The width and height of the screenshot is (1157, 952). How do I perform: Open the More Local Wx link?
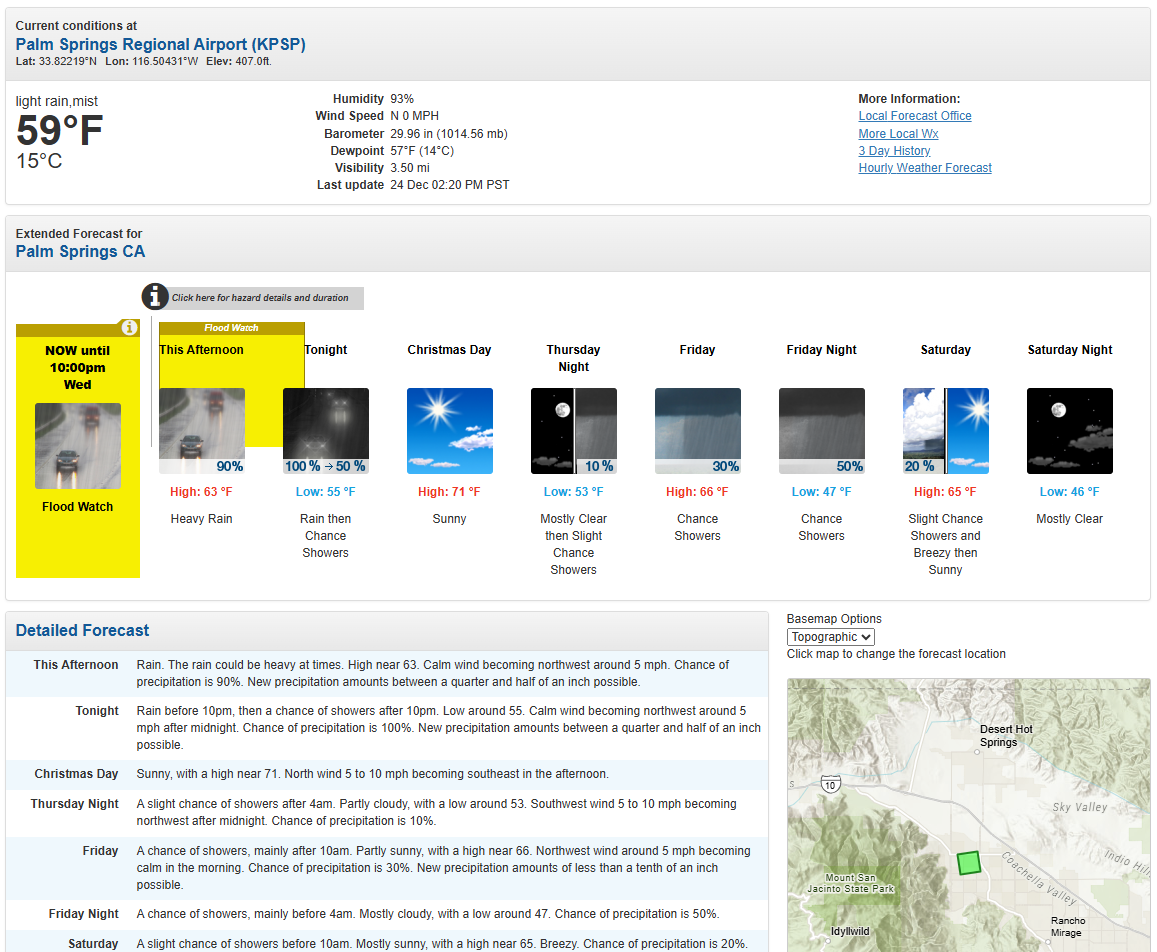[898, 134]
